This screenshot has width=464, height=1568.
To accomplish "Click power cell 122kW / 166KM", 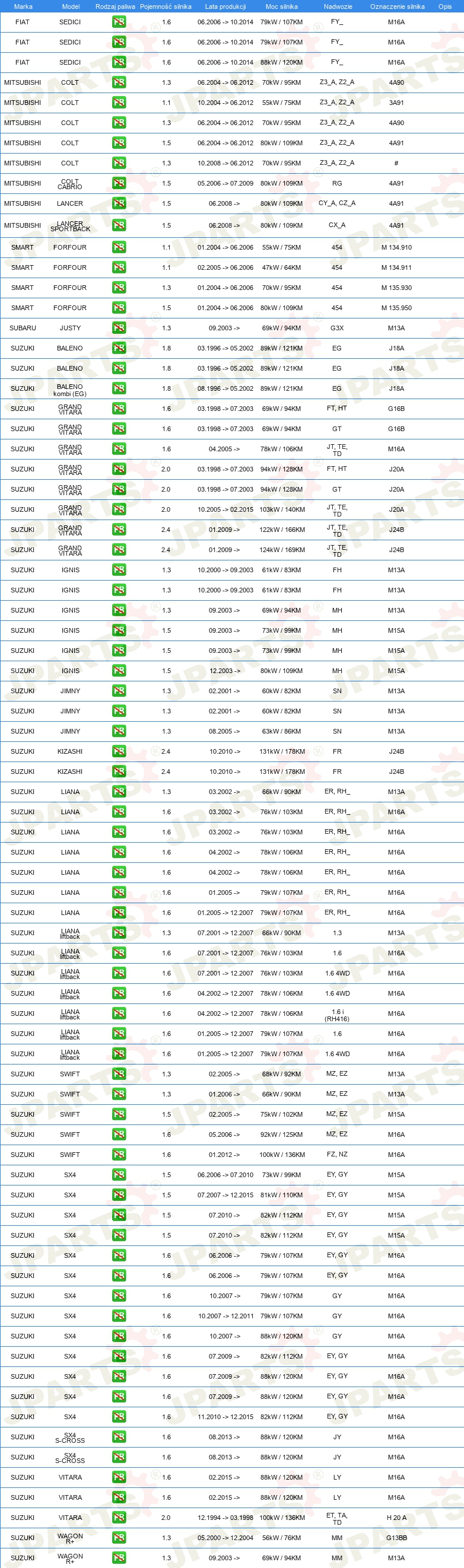I will click(282, 530).
